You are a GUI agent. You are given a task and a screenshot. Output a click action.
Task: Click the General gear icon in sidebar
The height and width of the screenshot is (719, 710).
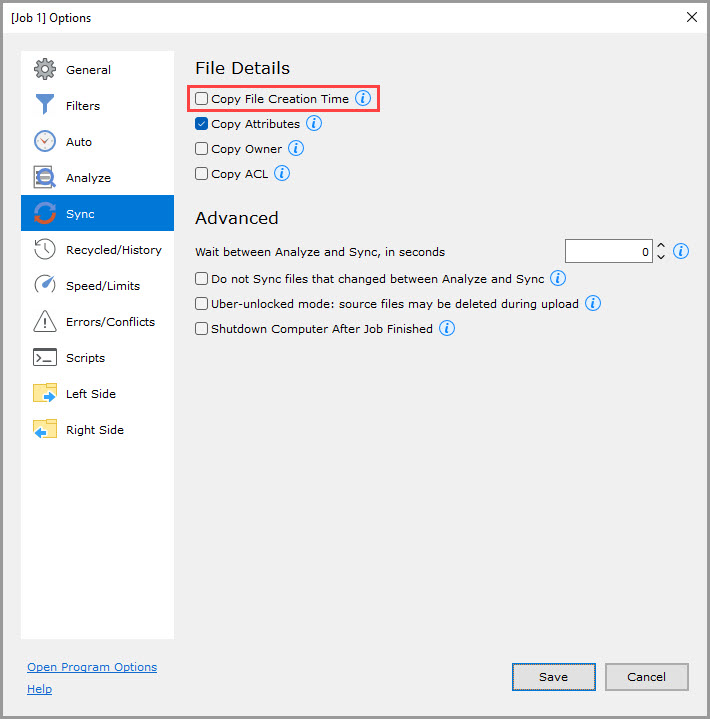(x=45, y=70)
